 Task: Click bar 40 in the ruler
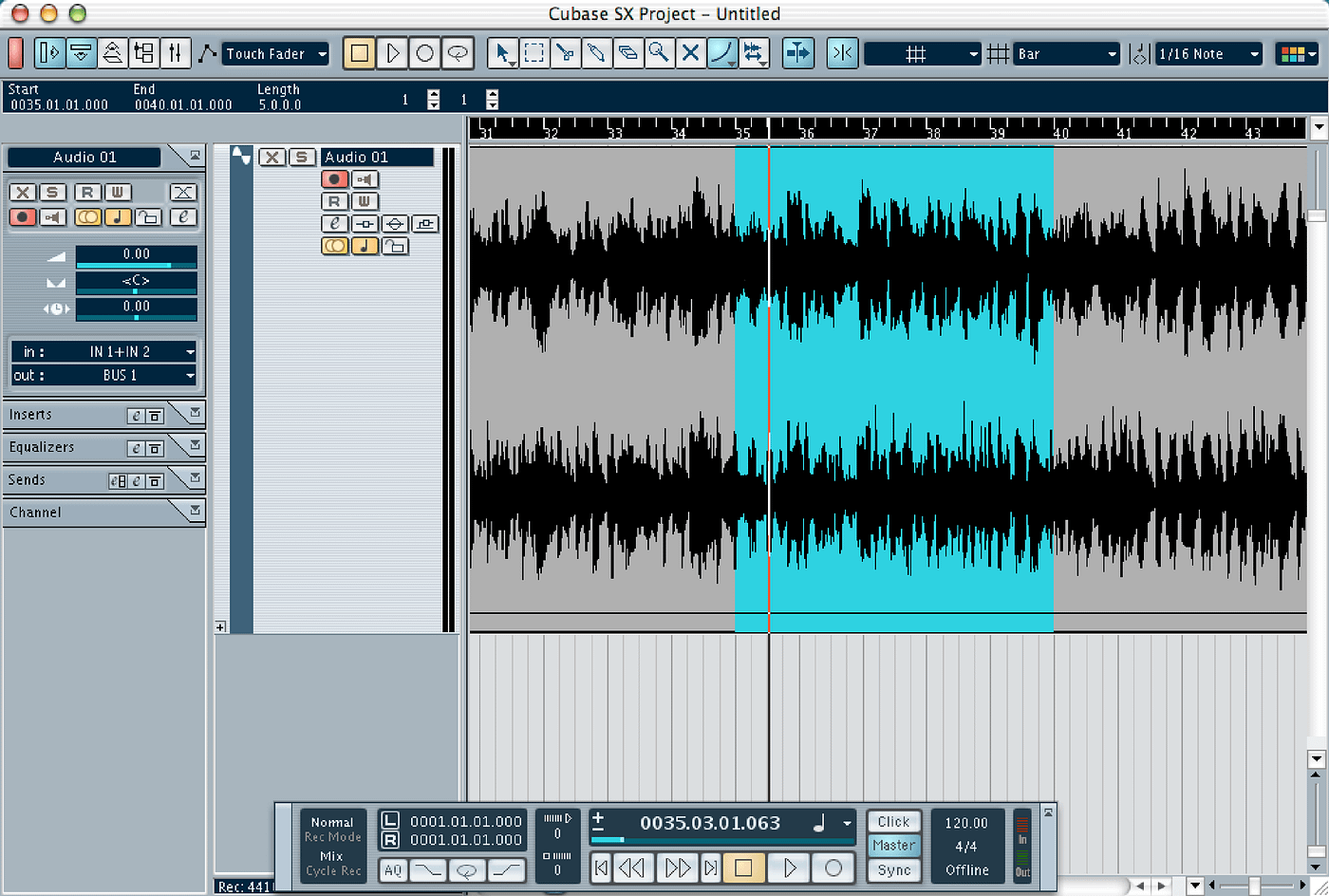coord(1061,134)
